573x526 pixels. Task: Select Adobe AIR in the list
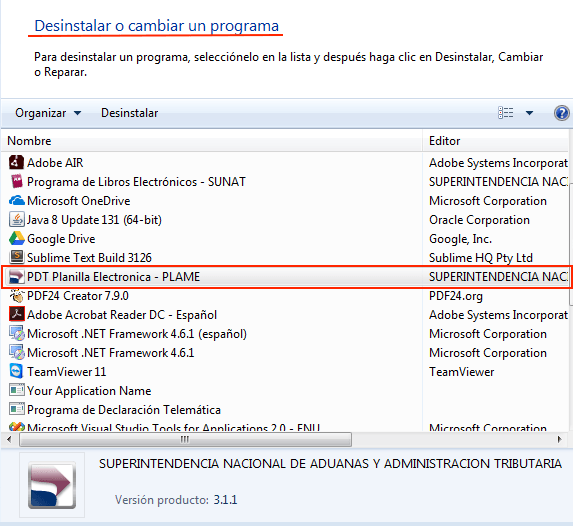click(55, 163)
